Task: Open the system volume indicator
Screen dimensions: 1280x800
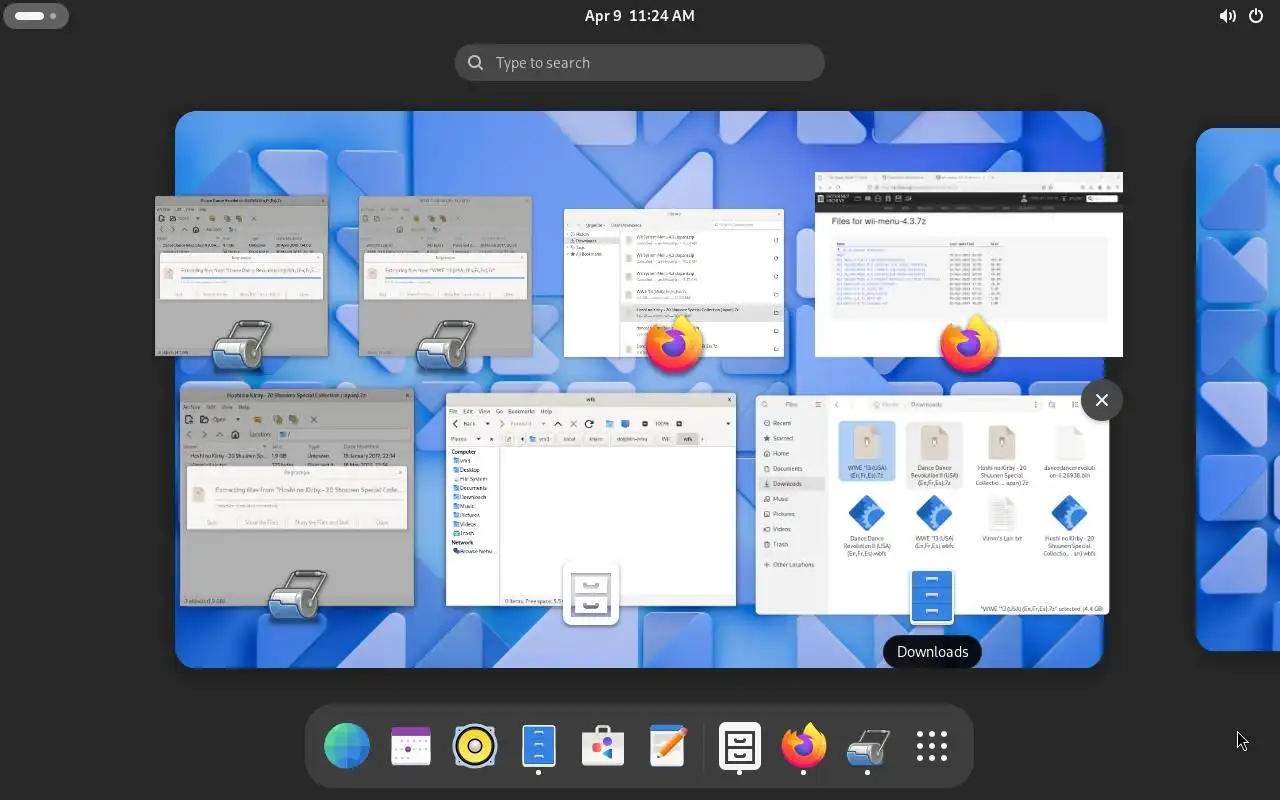Action: pos(1227,16)
